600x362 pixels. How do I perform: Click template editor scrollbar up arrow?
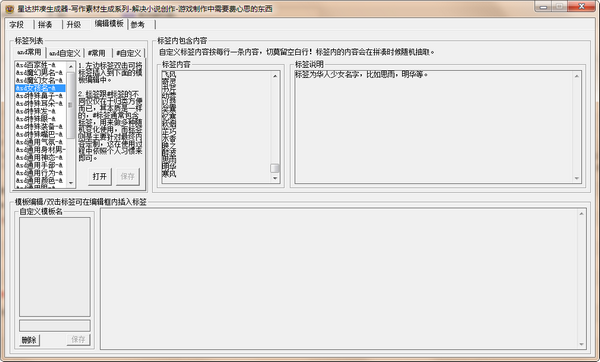(x=581, y=214)
